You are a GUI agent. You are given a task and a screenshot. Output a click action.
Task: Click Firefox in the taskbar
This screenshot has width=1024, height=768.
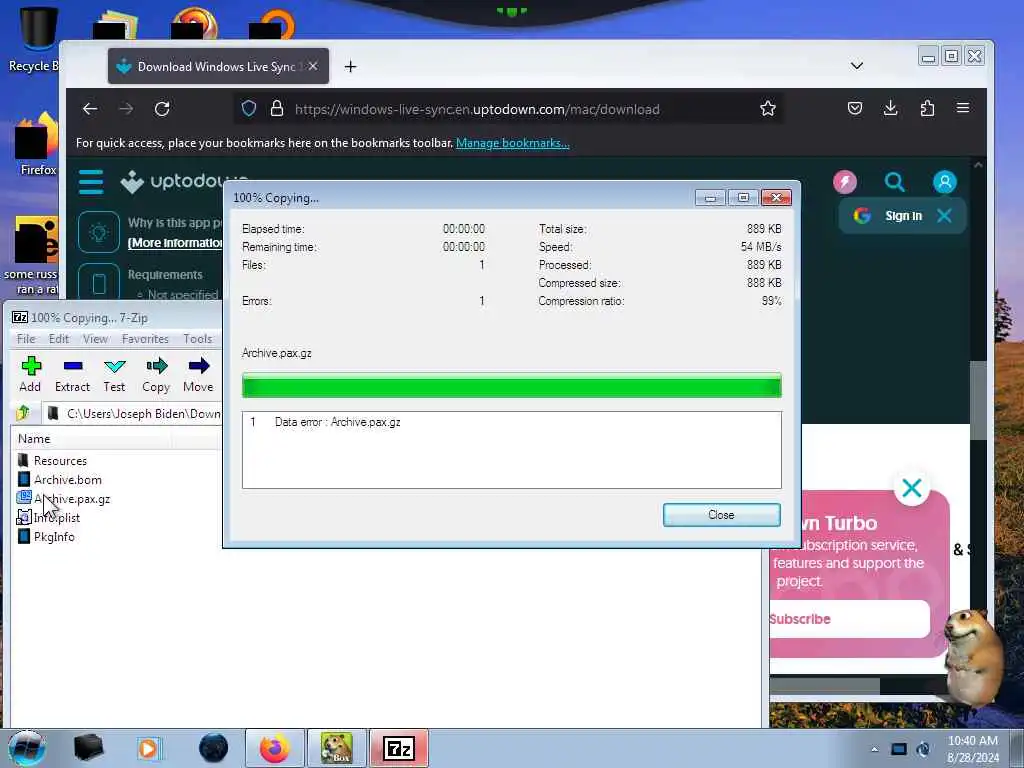coord(275,748)
